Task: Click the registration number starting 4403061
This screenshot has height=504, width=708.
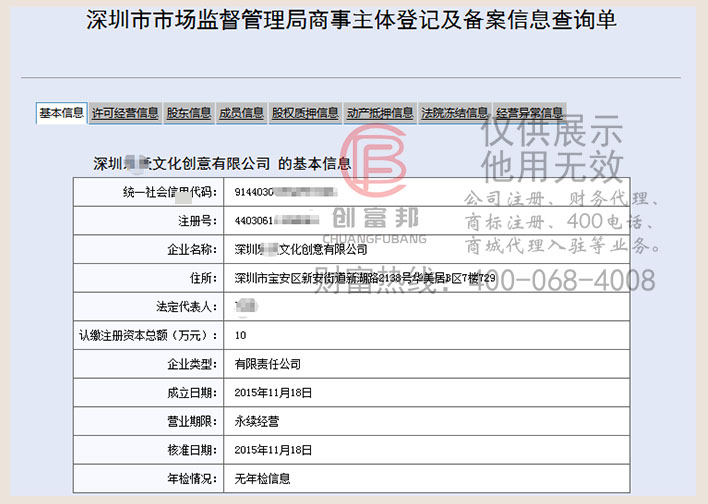Action: tap(277, 221)
